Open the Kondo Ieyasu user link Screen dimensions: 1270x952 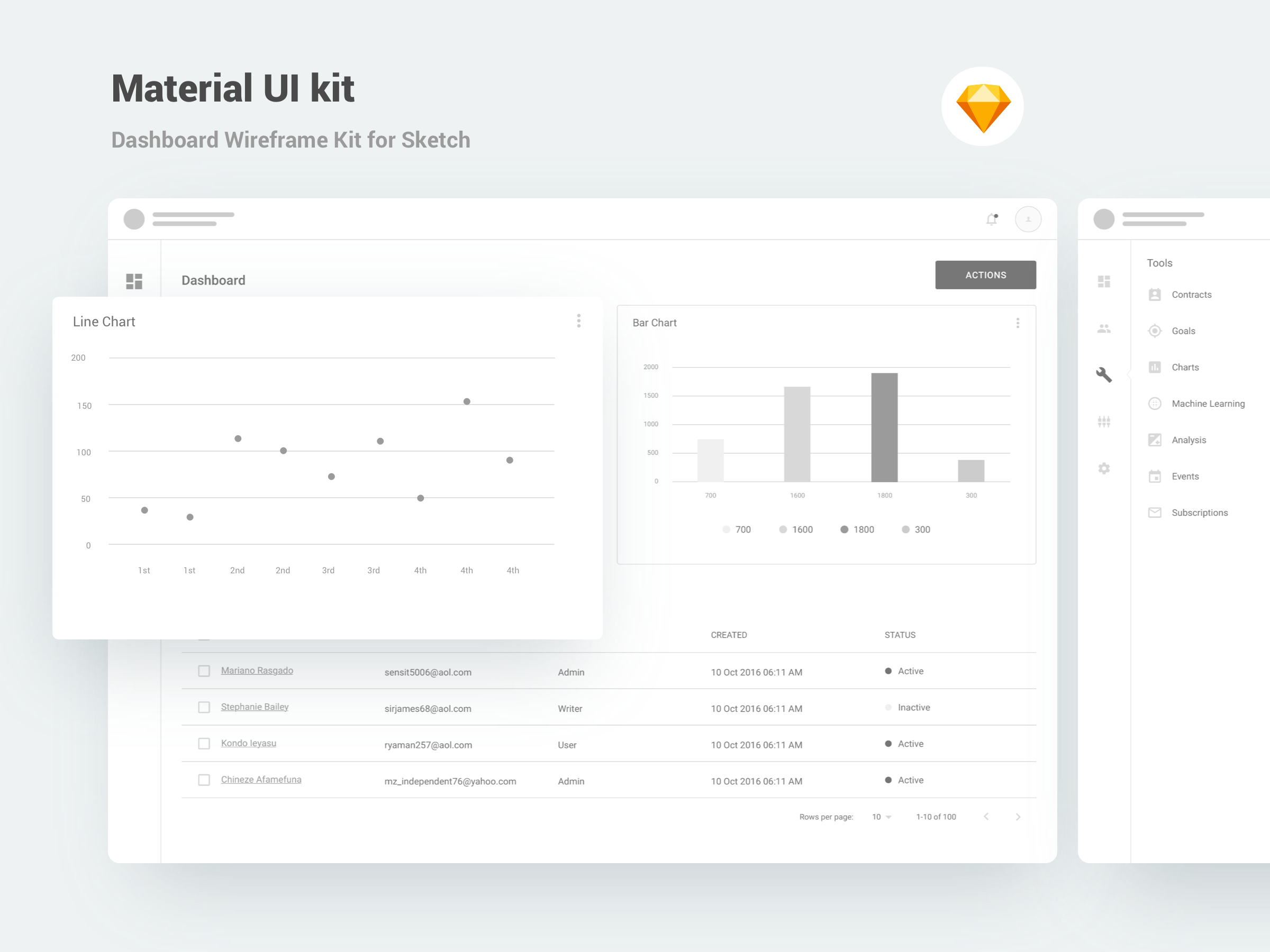click(x=248, y=743)
